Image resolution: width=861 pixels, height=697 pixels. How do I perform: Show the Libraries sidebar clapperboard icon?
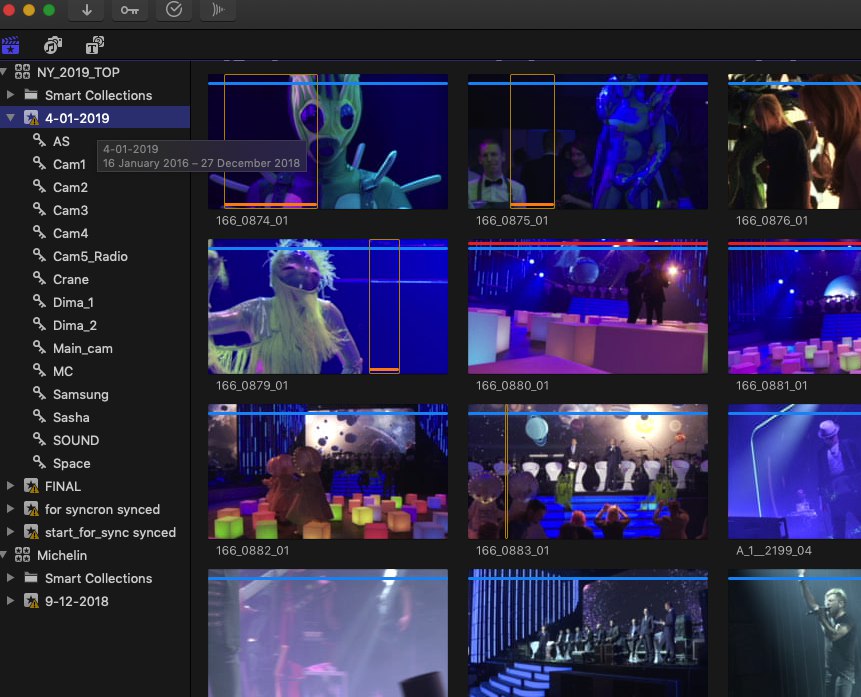(10, 46)
